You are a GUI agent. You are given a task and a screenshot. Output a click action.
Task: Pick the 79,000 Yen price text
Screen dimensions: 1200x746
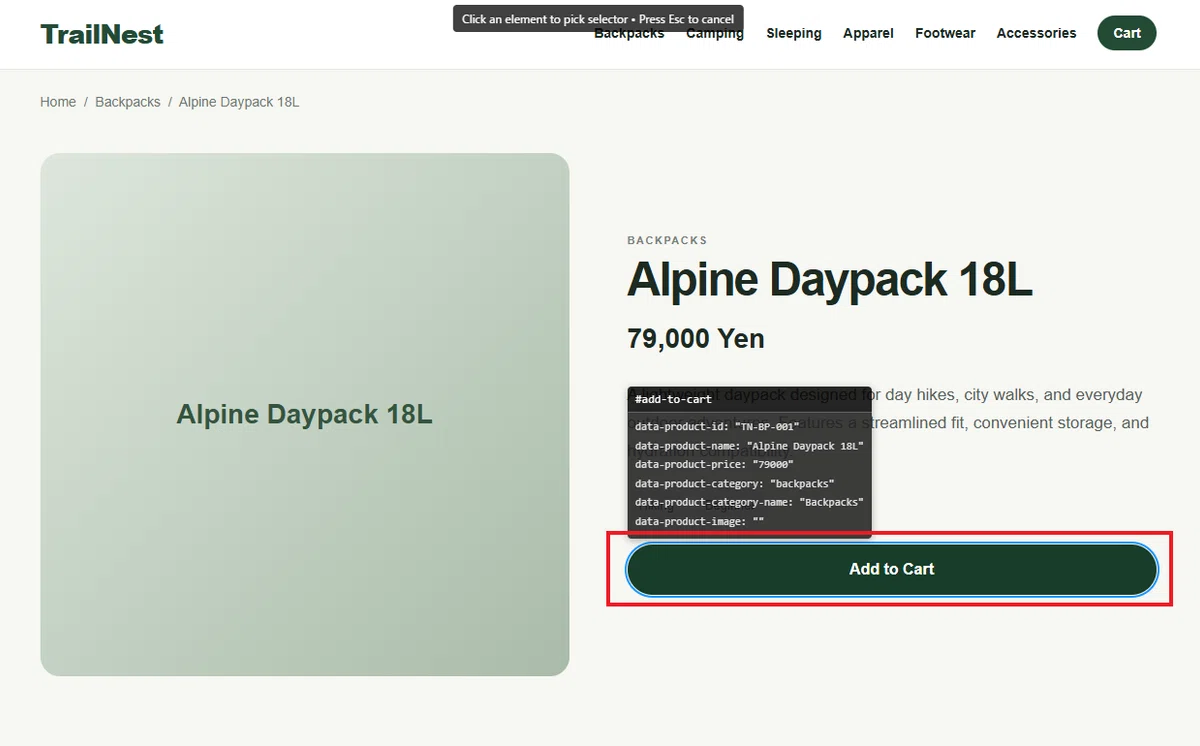click(x=696, y=339)
